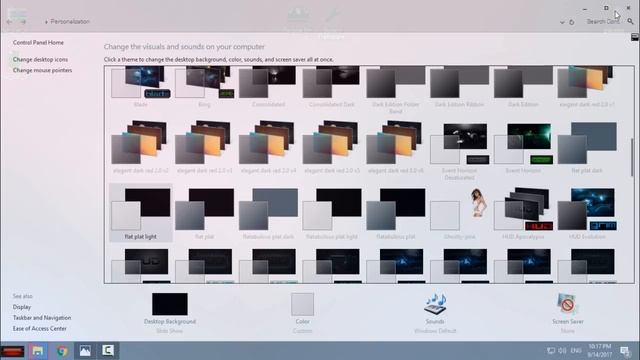The height and width of the screenshot is (360, 640).
Task: Launch Chrome from the taskbar
Action: 62,351
